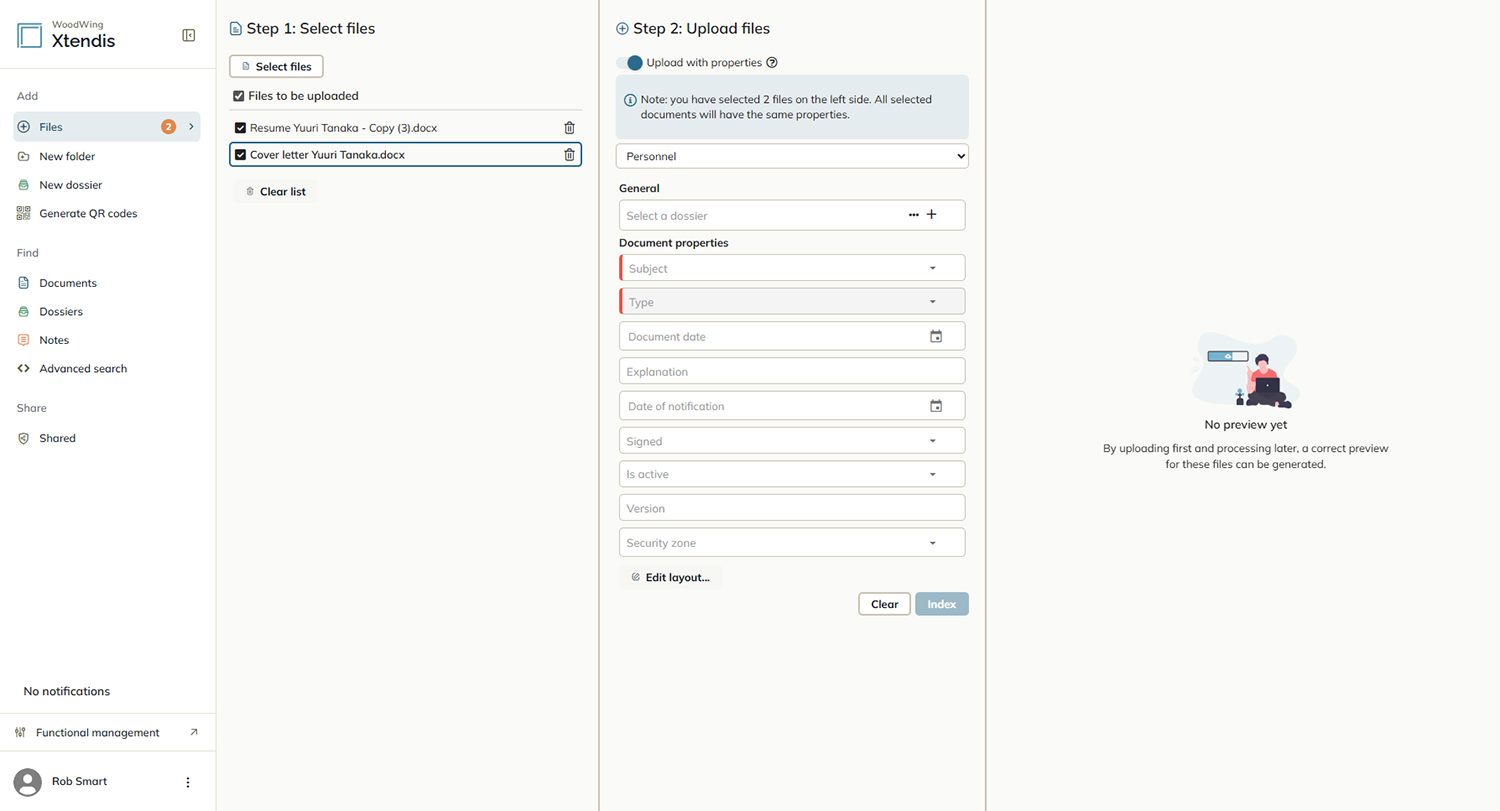The image size is (1500, 811).
Task: Open the Security zone dropdown
Action: (792, 543)
